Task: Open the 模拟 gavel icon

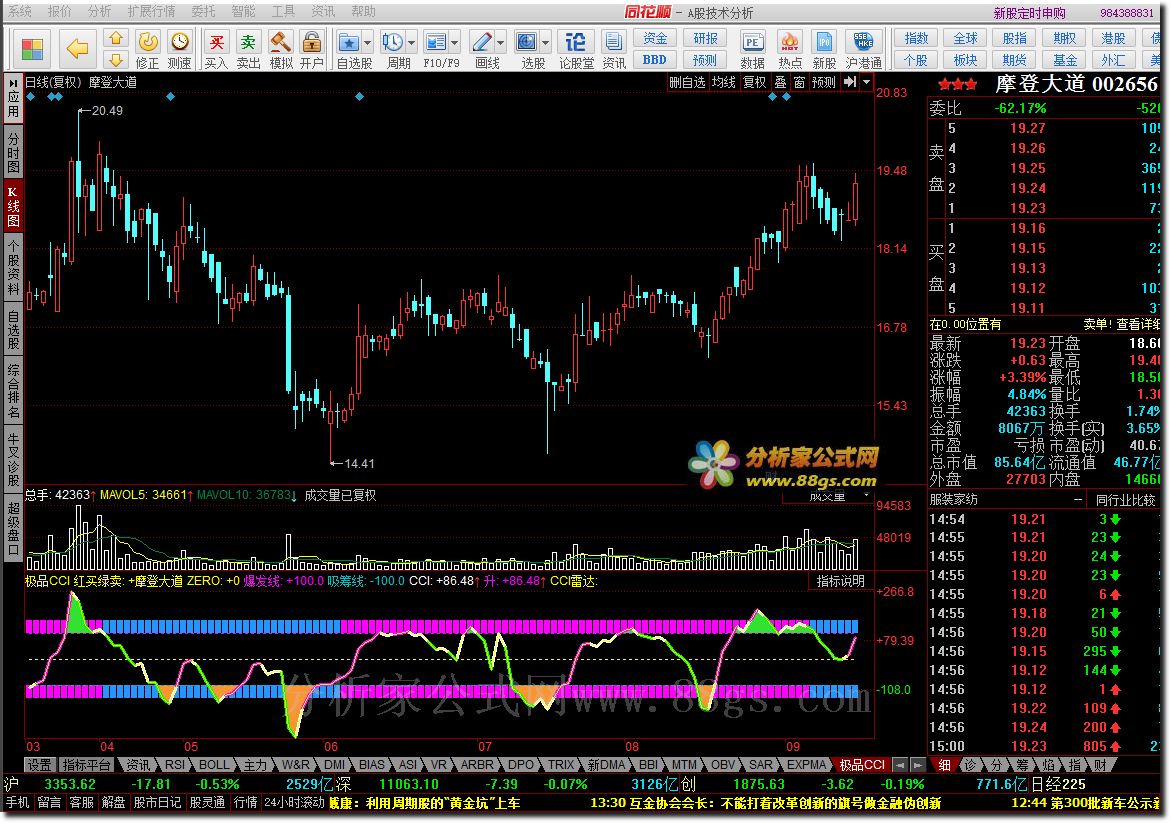Action: tap(281, 41)
